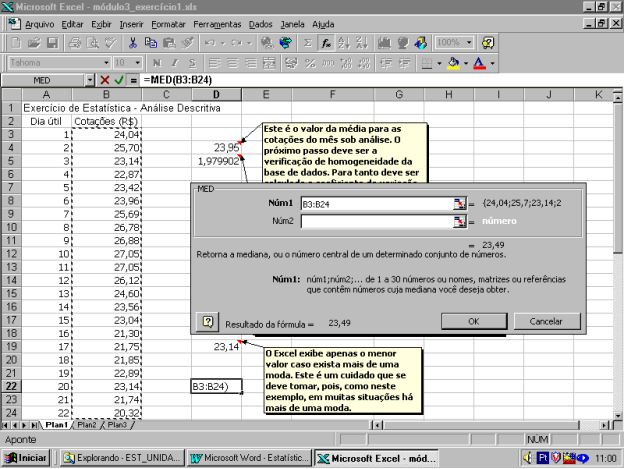Collapse dialog button beside Núm2 field

coord(459,221)
